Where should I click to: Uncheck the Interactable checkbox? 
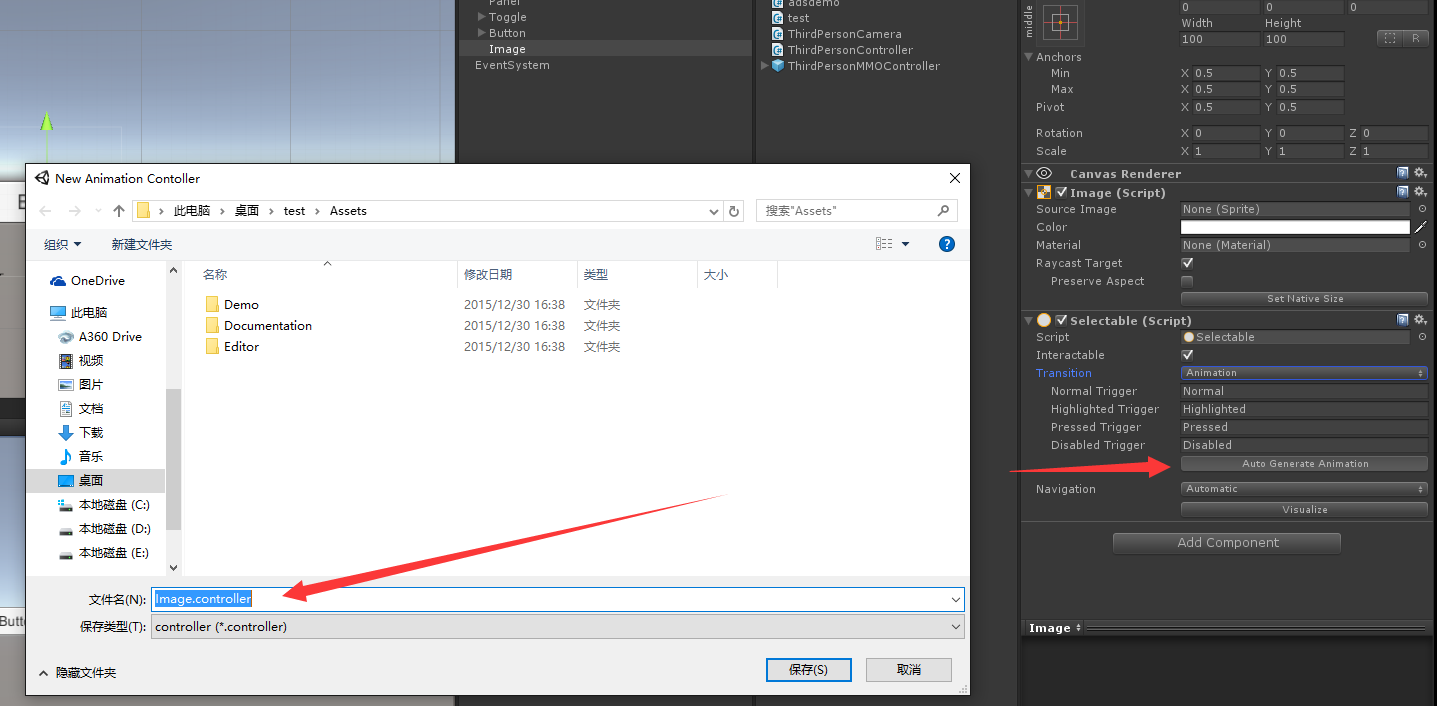coord(1187,355)
